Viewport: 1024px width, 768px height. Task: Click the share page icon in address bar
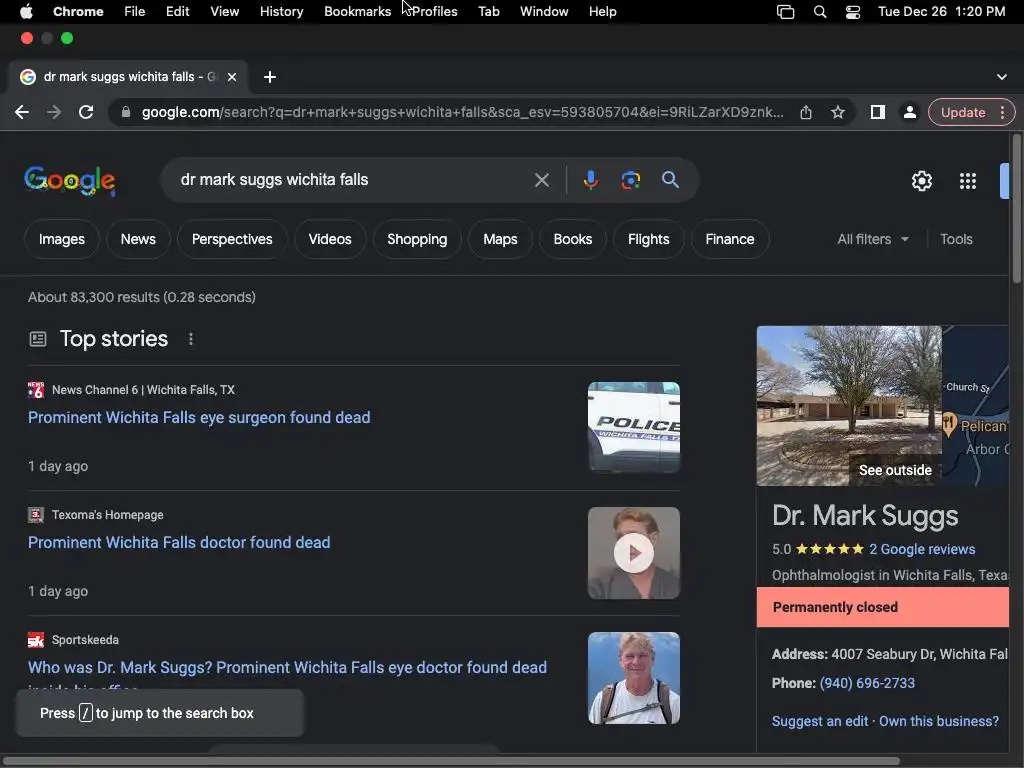click(x=806, y=112)
